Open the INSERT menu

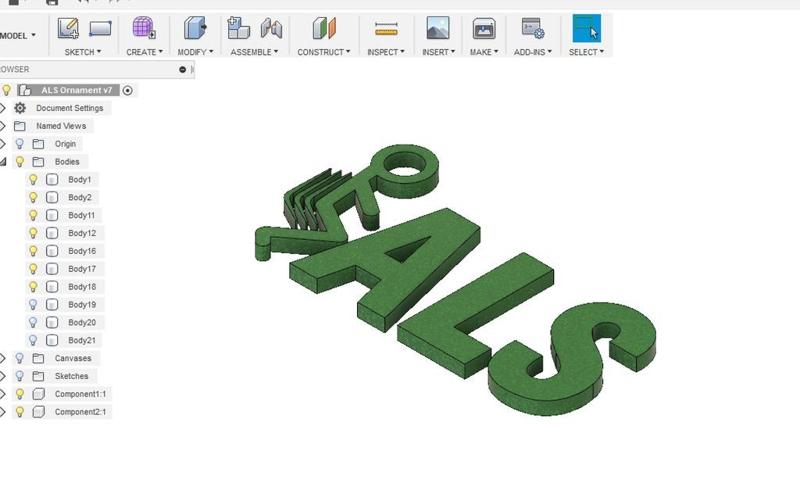[x=438, y=52]
